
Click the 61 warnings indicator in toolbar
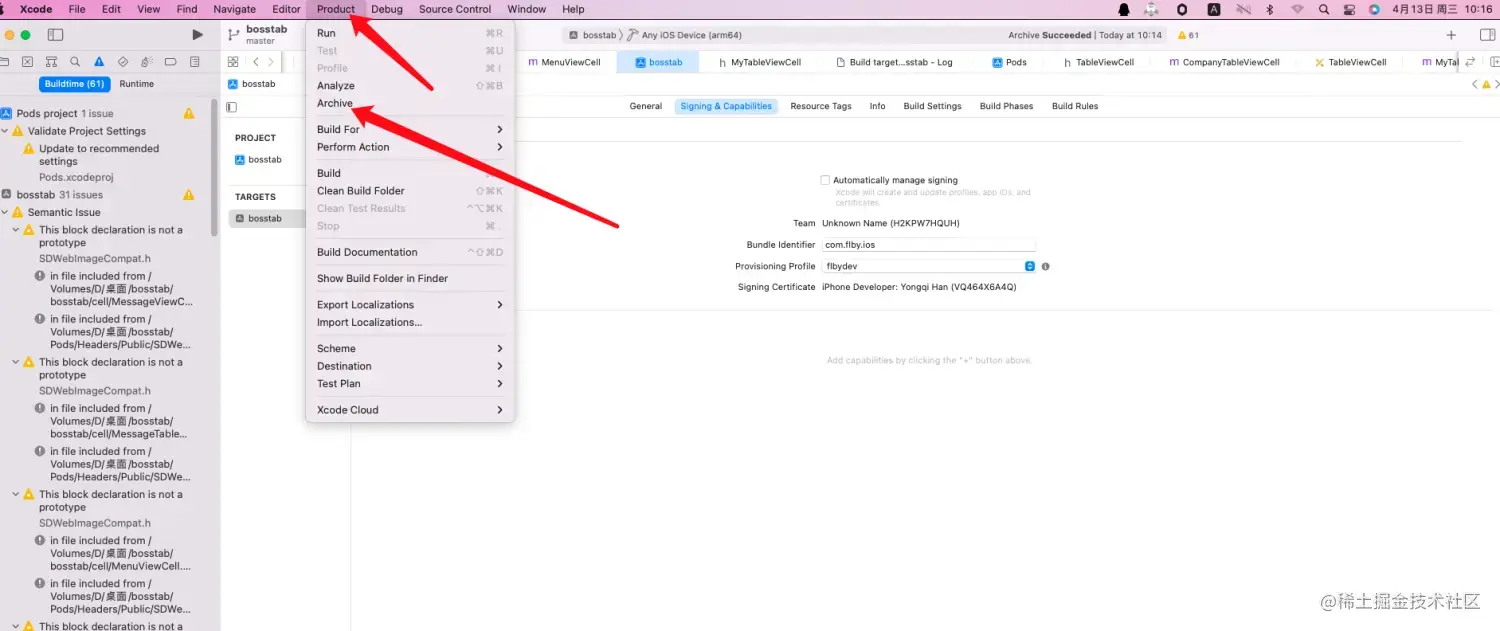[x=1188, y=35]
